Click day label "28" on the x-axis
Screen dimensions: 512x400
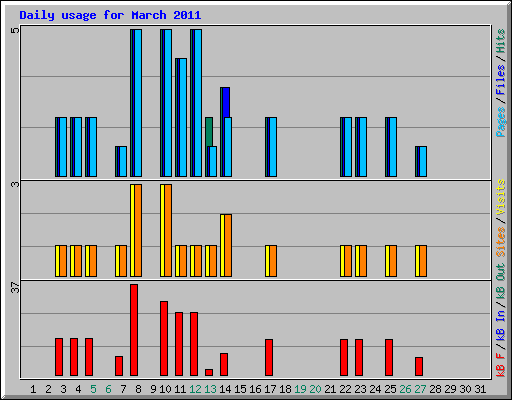[x=435, y=389]
